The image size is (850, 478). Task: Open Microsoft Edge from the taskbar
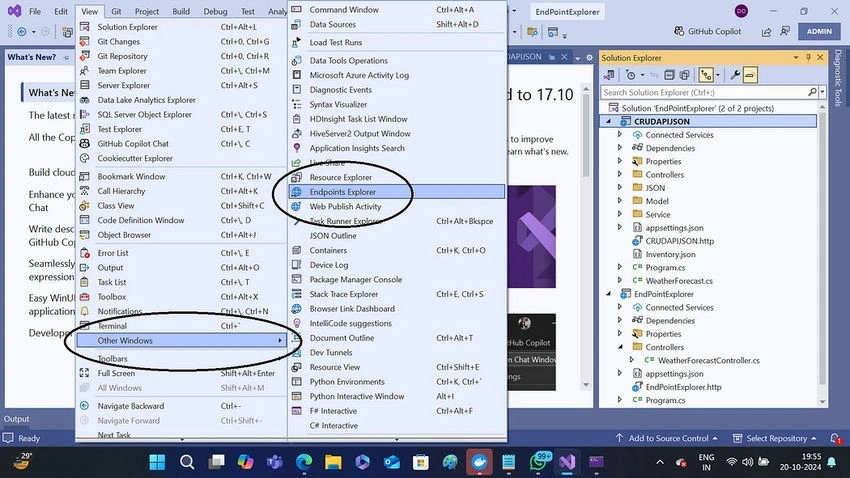pos(304,462)
